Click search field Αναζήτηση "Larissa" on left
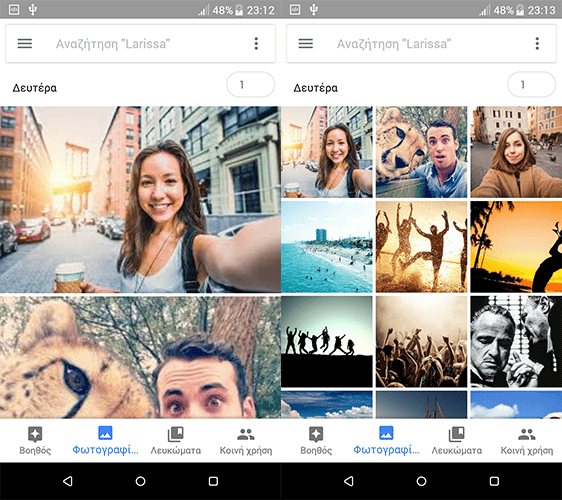562x500 pixels. coord(140,44)
